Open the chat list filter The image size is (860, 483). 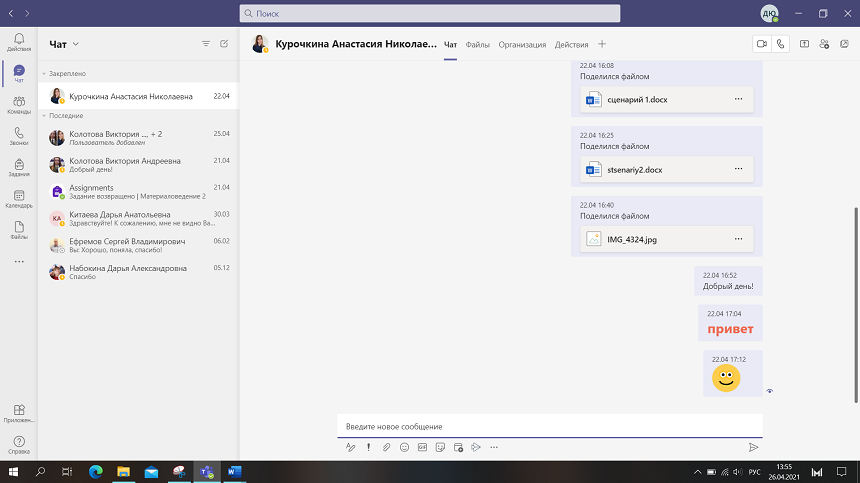point(206,44)
